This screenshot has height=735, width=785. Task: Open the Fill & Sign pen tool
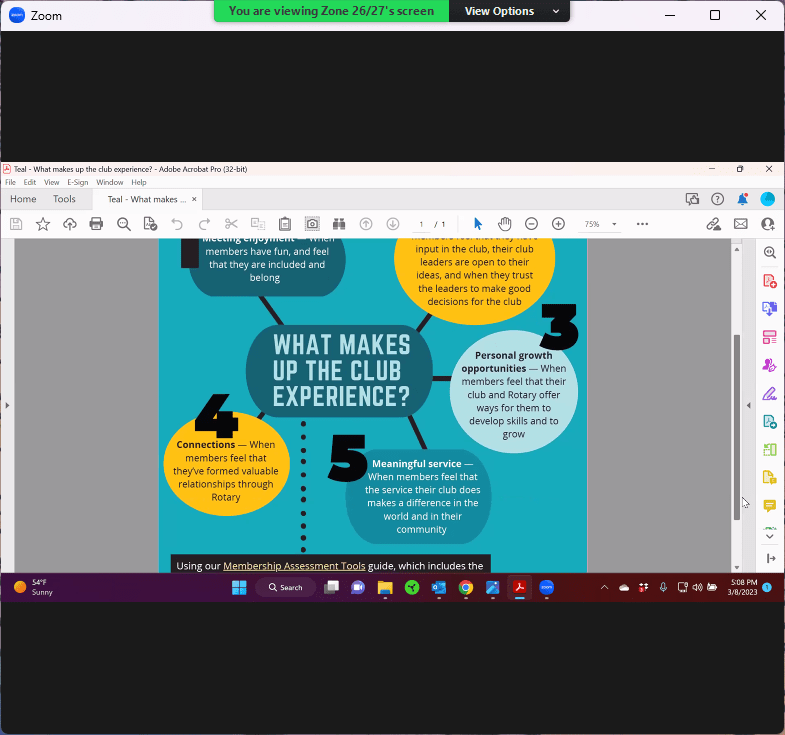769,393
